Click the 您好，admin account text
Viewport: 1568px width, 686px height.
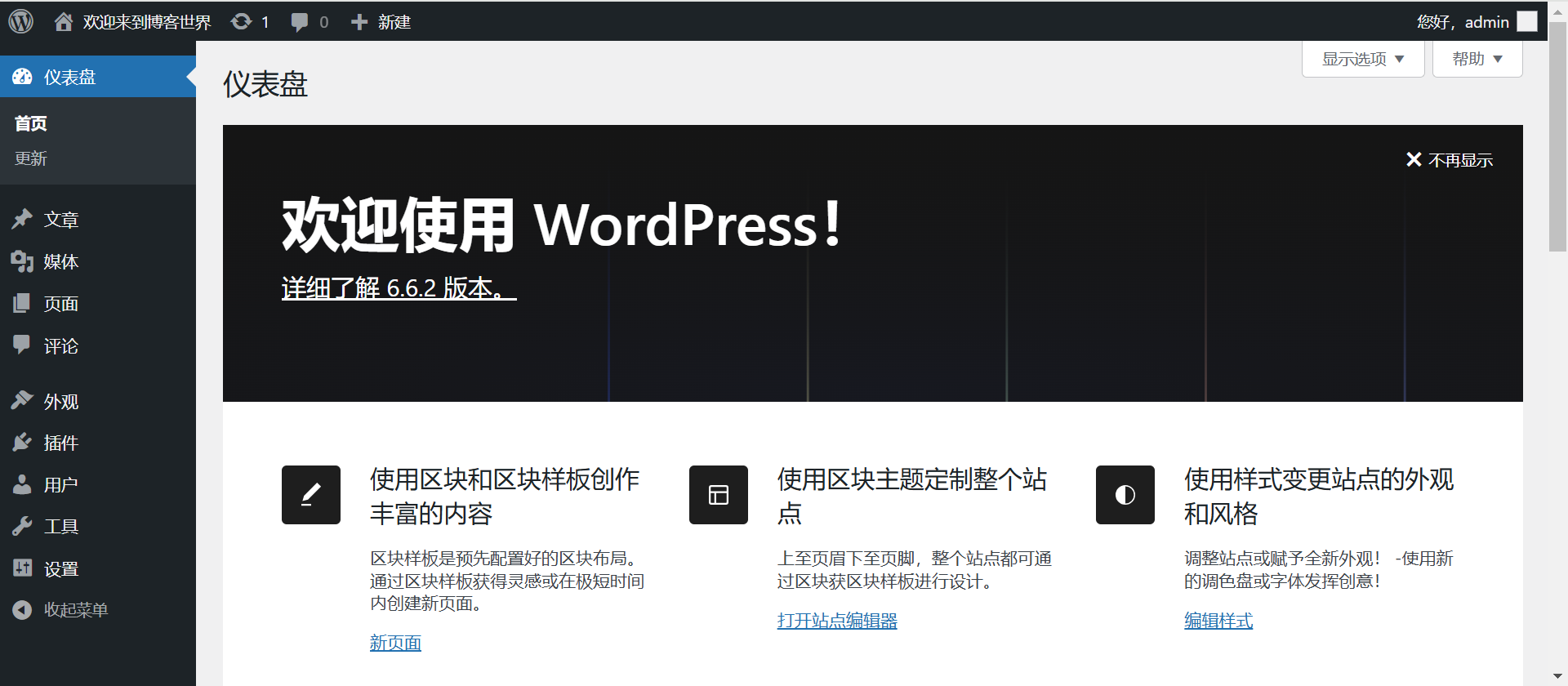[x=1463, y=22]
